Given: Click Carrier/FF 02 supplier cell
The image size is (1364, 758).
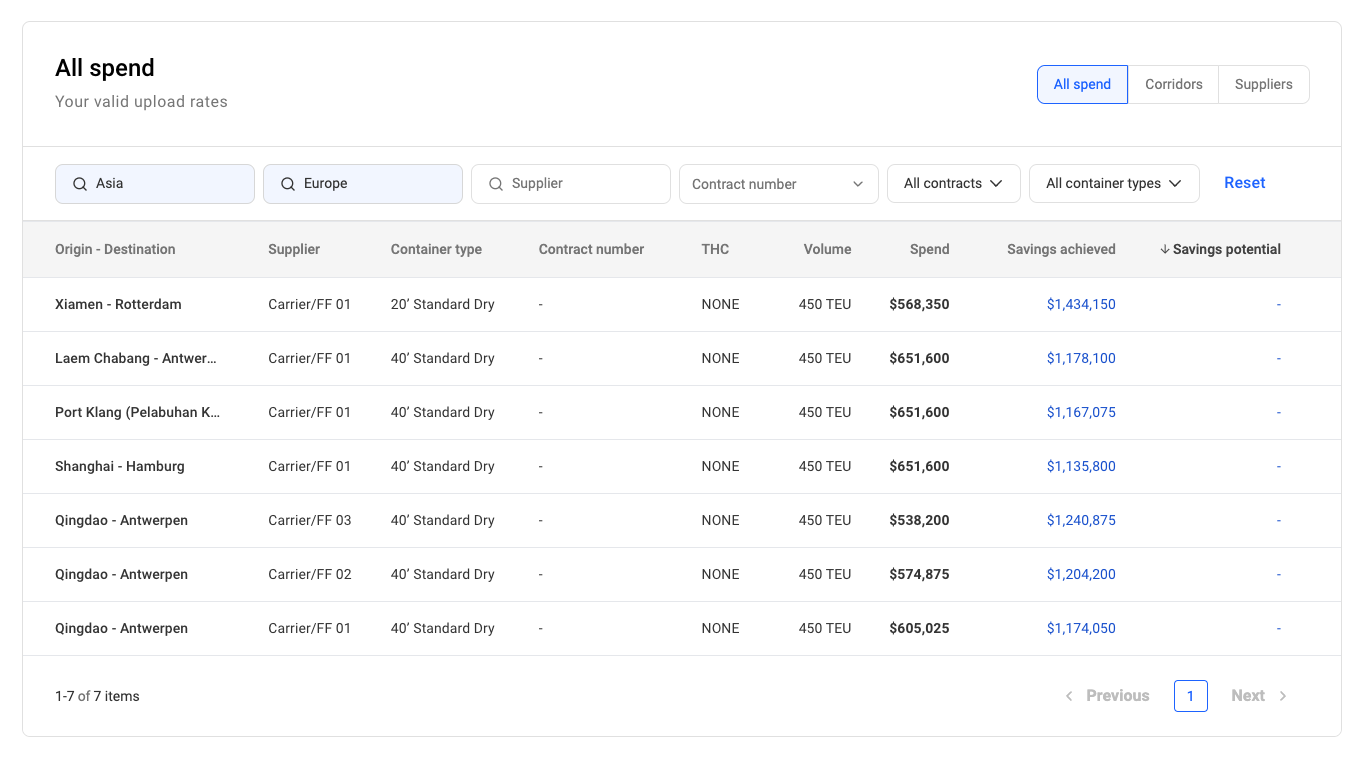Looking at the screenshot, I should pos(310,574).
